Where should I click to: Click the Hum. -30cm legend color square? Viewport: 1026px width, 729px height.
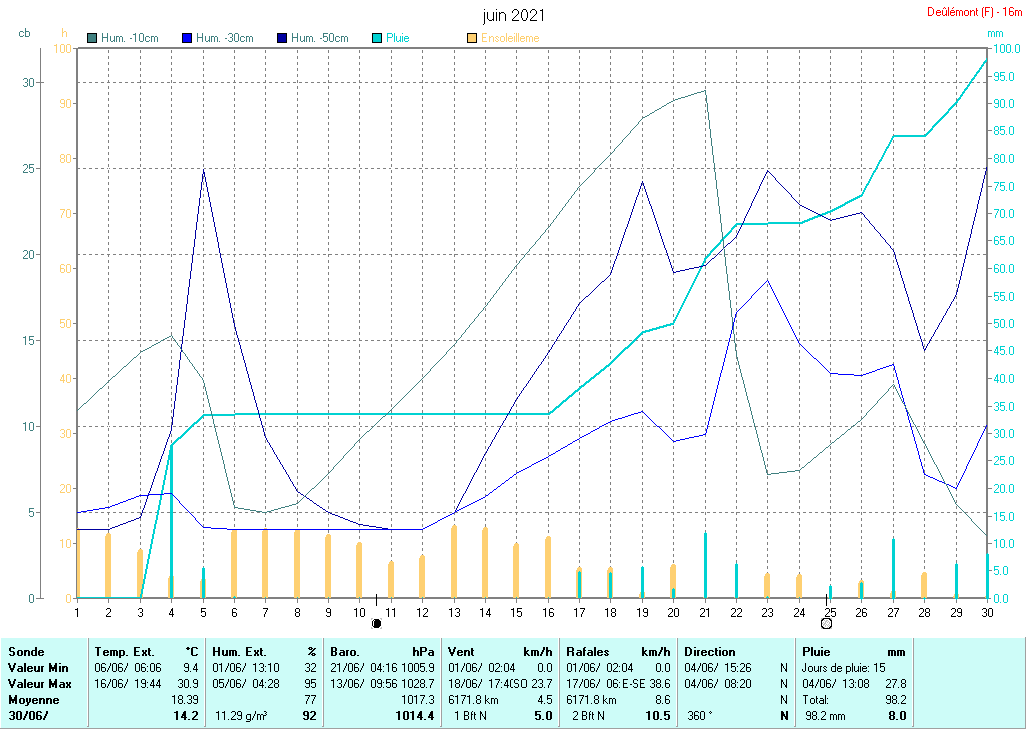coord(187,38)
